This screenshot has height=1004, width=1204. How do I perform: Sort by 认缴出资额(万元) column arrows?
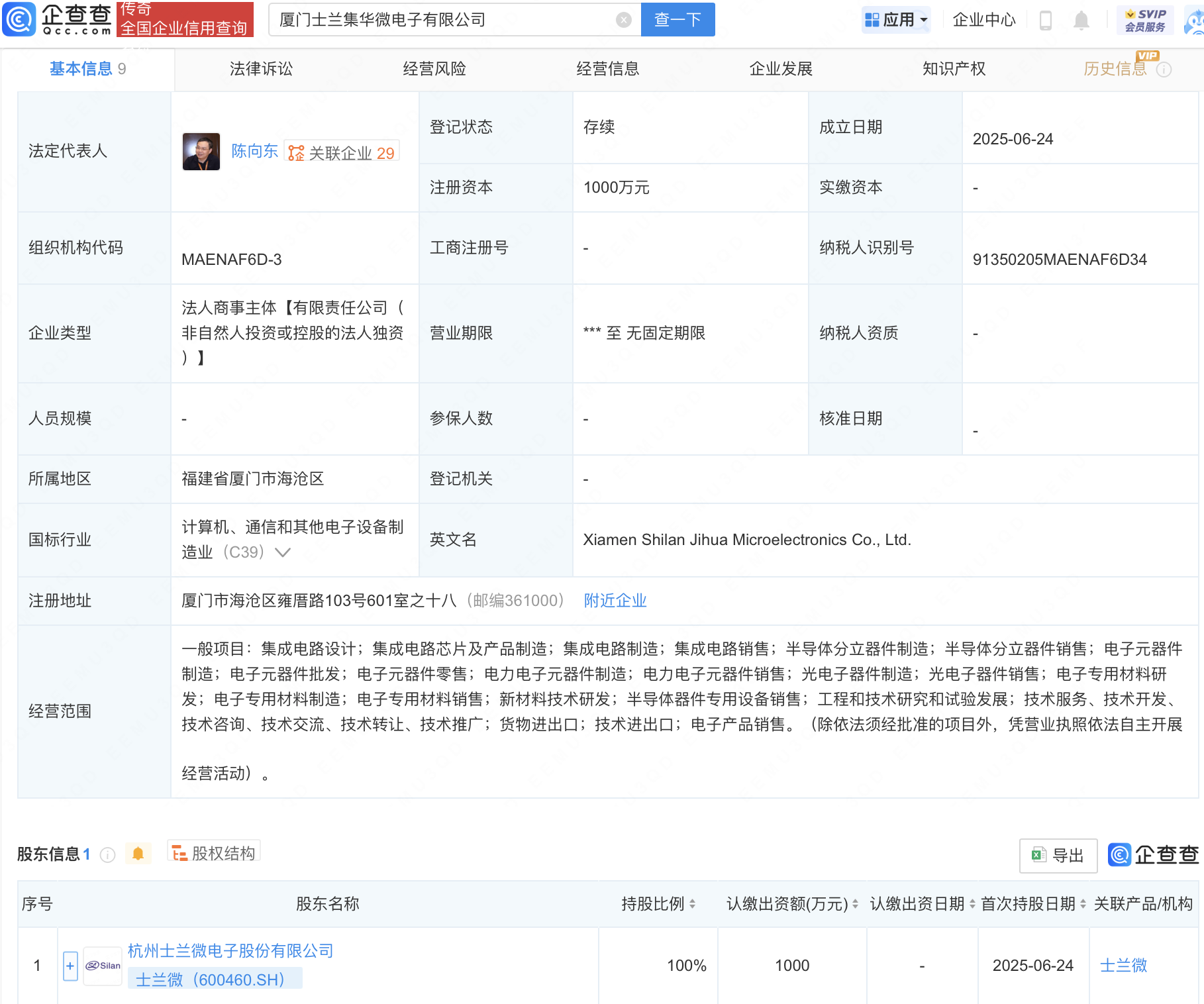[855, 904]
